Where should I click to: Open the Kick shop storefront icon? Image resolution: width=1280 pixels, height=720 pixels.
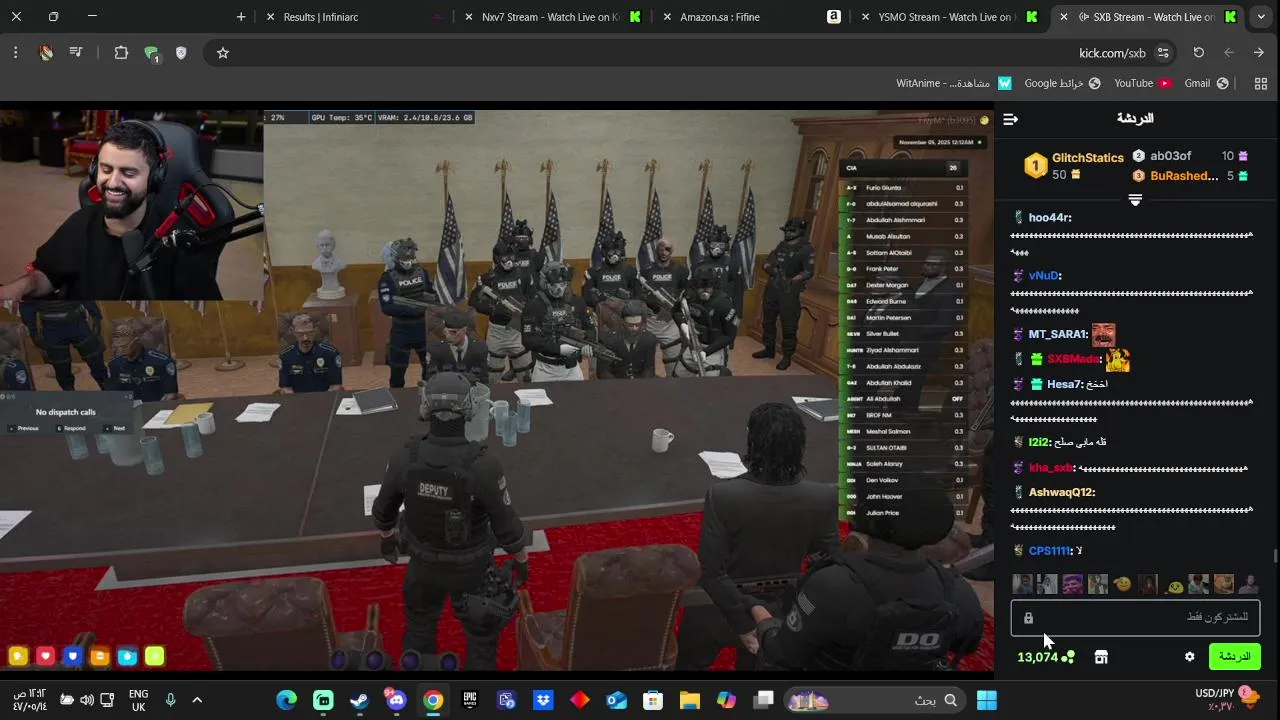coord(1101,657)
